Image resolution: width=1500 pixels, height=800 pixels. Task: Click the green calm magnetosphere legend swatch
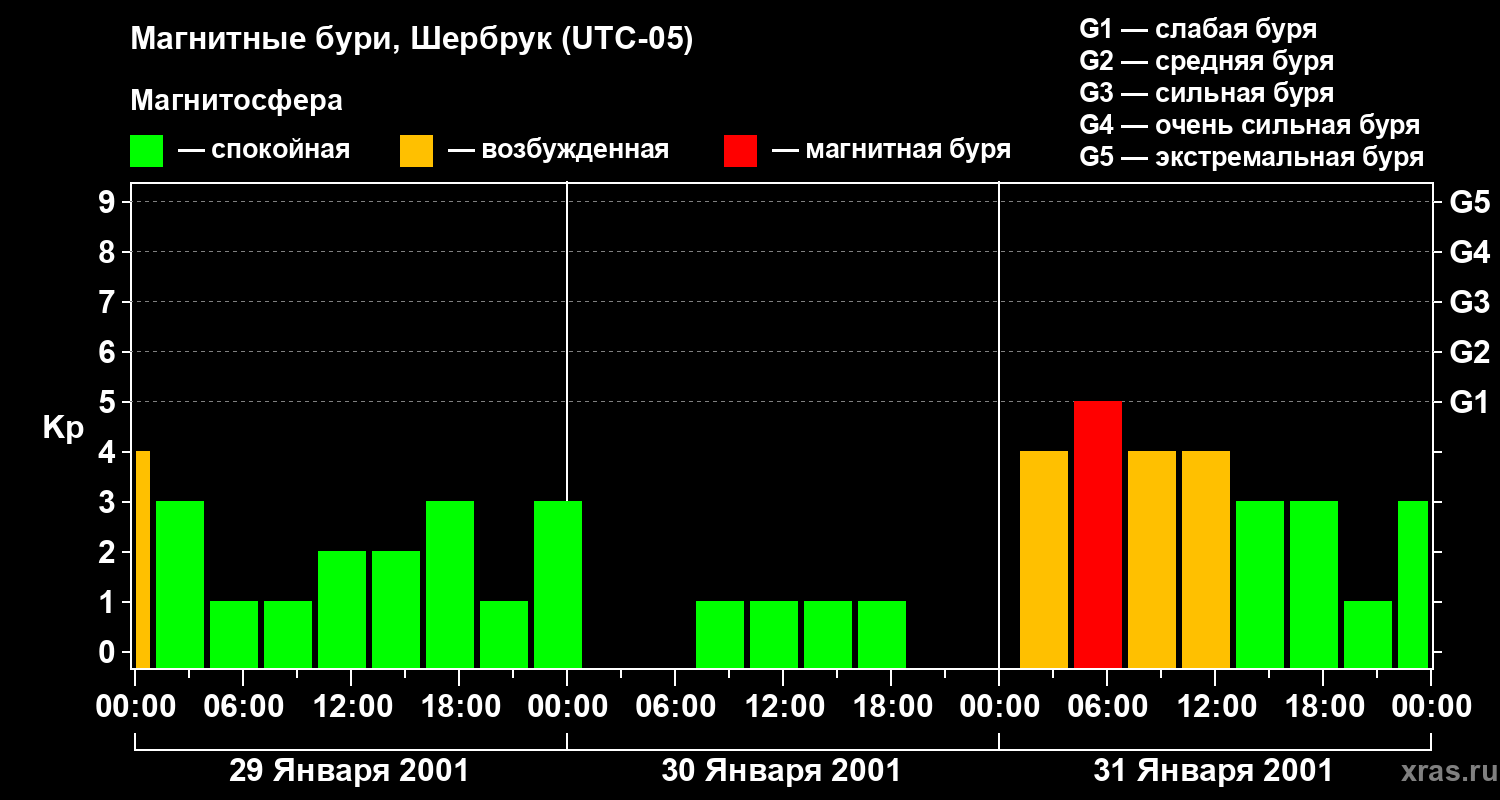coord(146,151)
